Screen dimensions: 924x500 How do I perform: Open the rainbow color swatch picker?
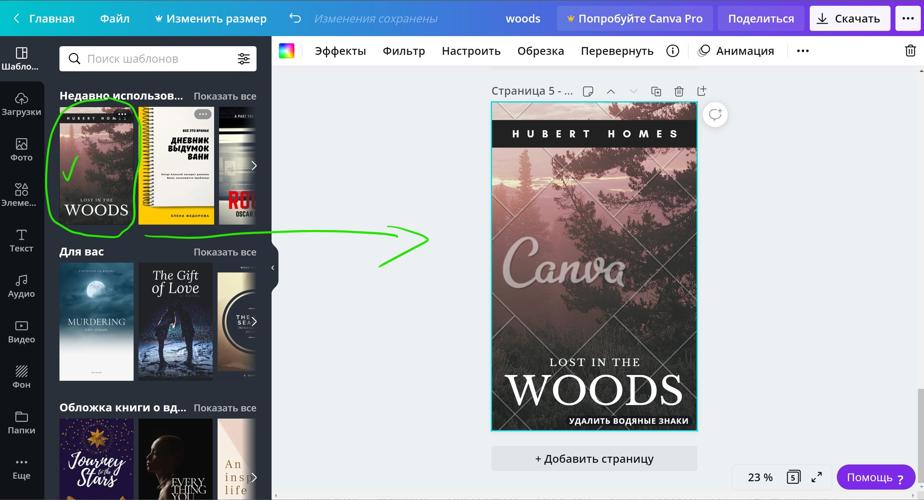click(x=287, y=51)
